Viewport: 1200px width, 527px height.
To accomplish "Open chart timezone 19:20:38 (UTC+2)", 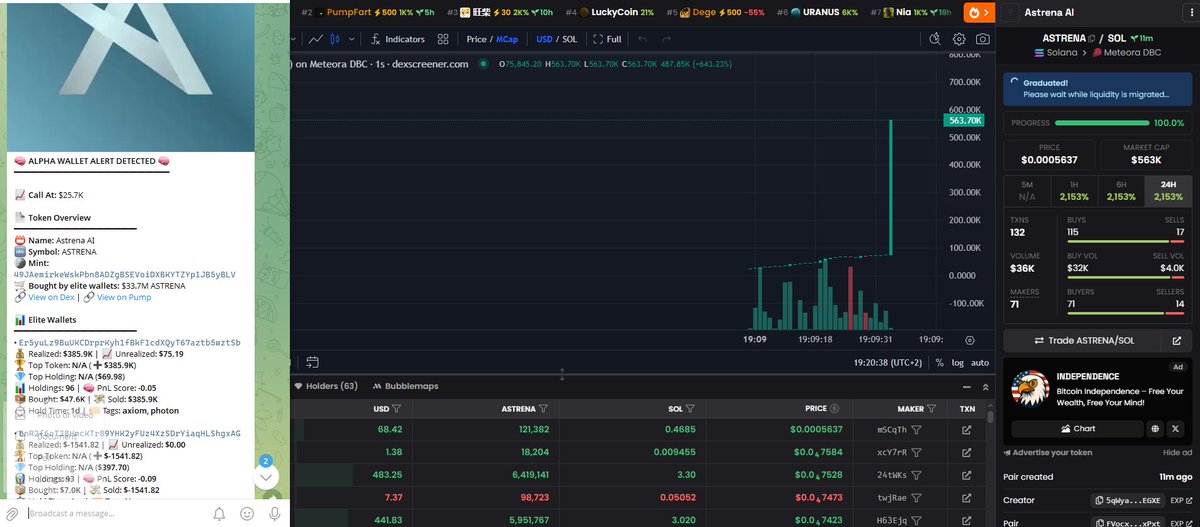I will [889, 362].
